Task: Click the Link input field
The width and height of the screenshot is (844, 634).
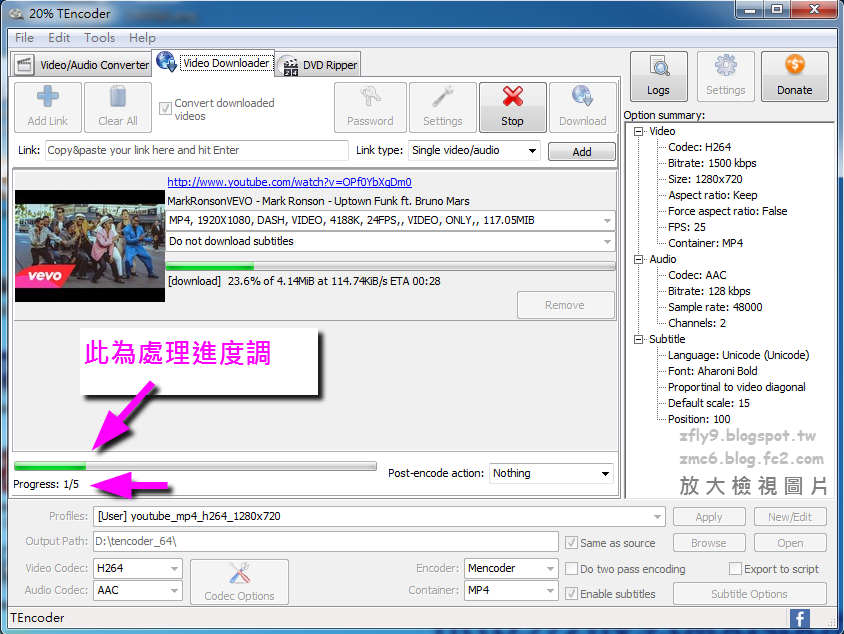Action: pyautogui.click(x=197, y=150)
